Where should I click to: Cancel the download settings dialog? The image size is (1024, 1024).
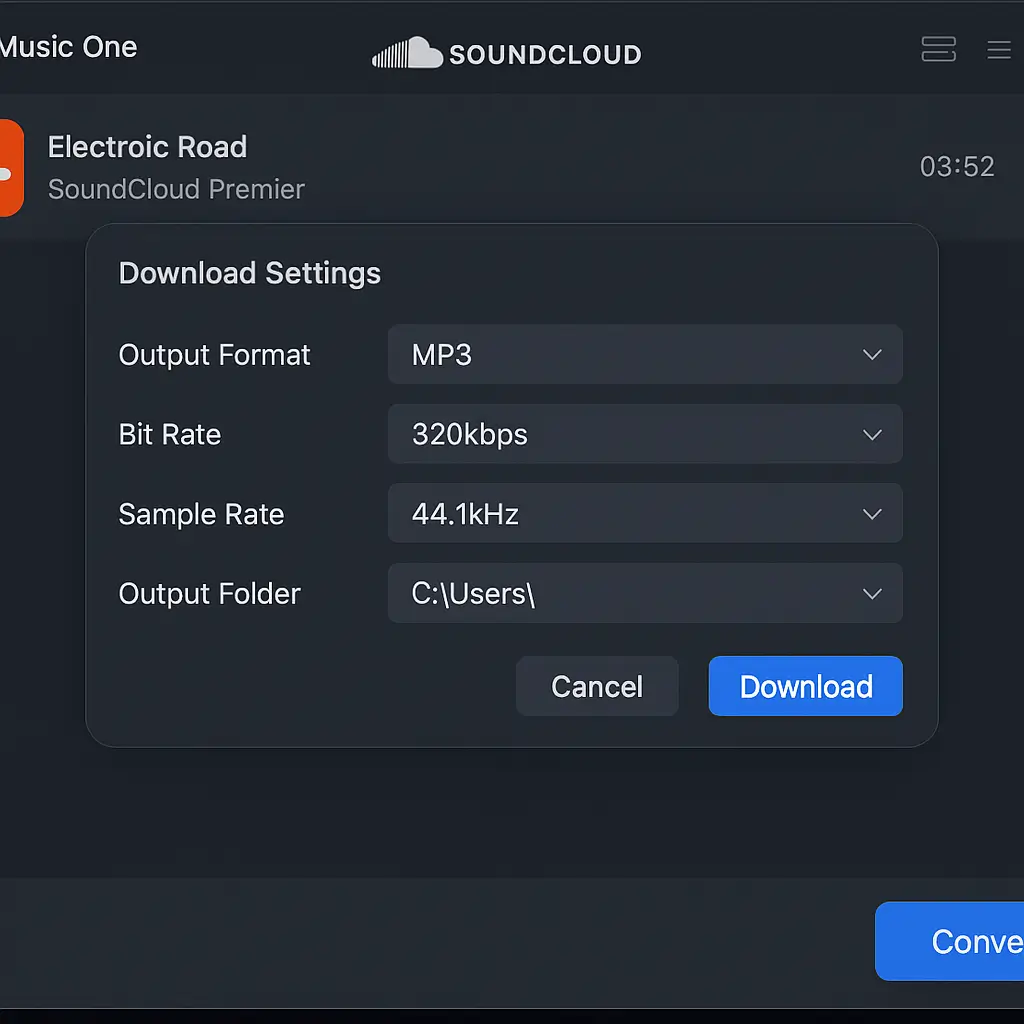(x=597, y=686)
